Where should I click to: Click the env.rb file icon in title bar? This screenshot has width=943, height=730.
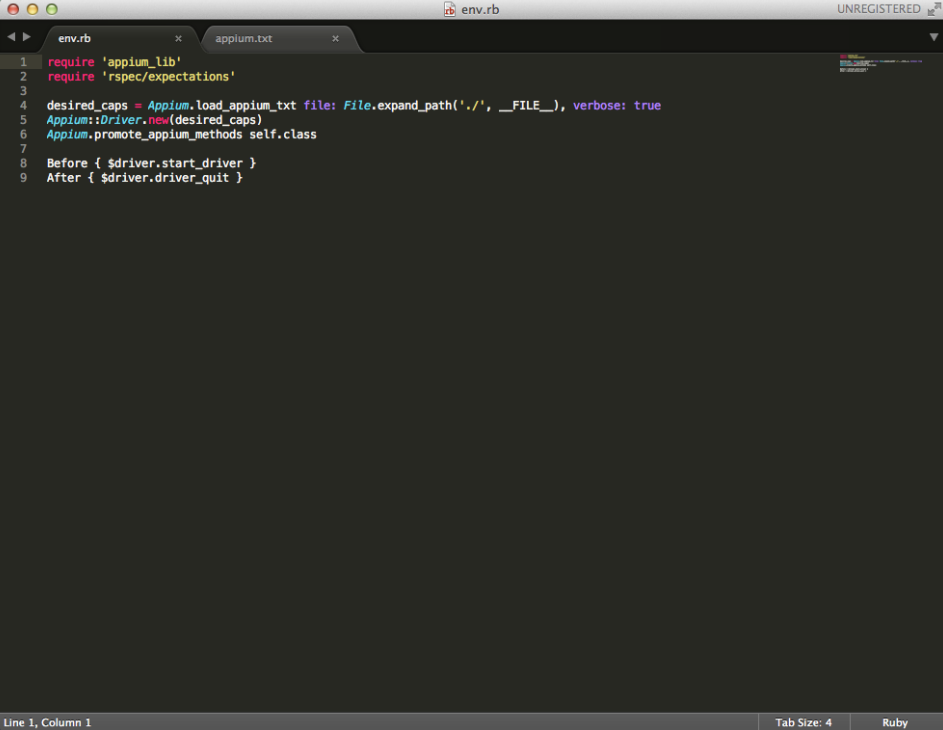tap(449, 10)
